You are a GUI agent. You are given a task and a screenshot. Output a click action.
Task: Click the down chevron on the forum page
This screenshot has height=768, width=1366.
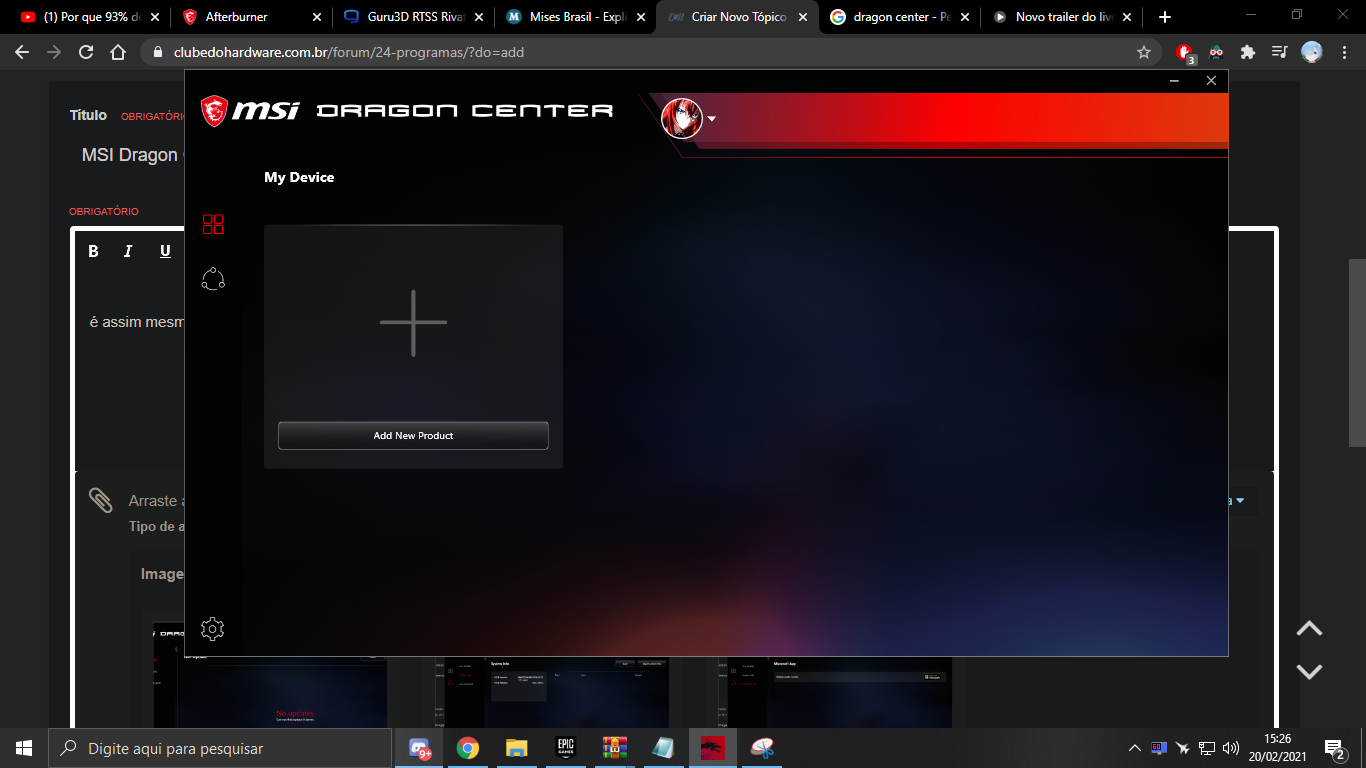pyautogui.click(x=1309, y=672)
